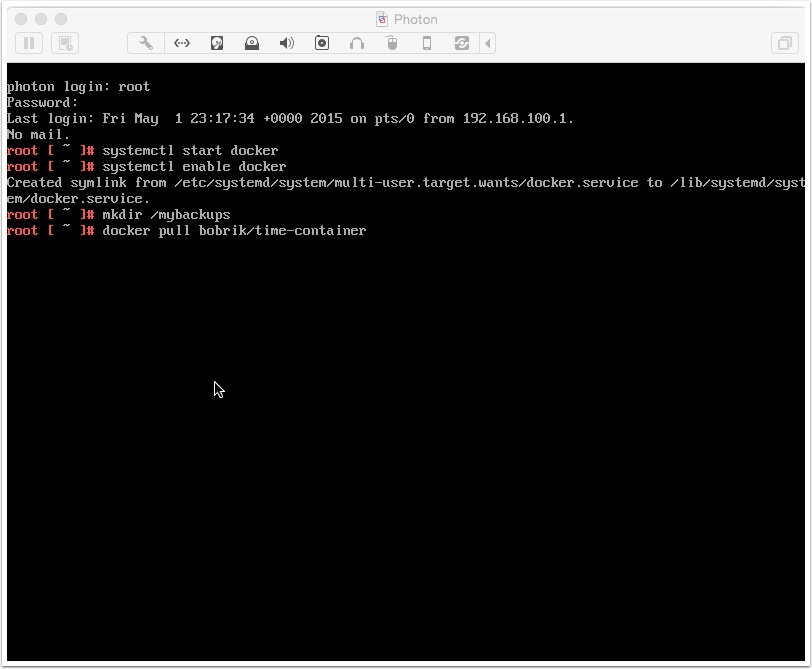Click the Photon document icon in title bar
Viewport: 812px width, 669px height.
pos(382,19)
